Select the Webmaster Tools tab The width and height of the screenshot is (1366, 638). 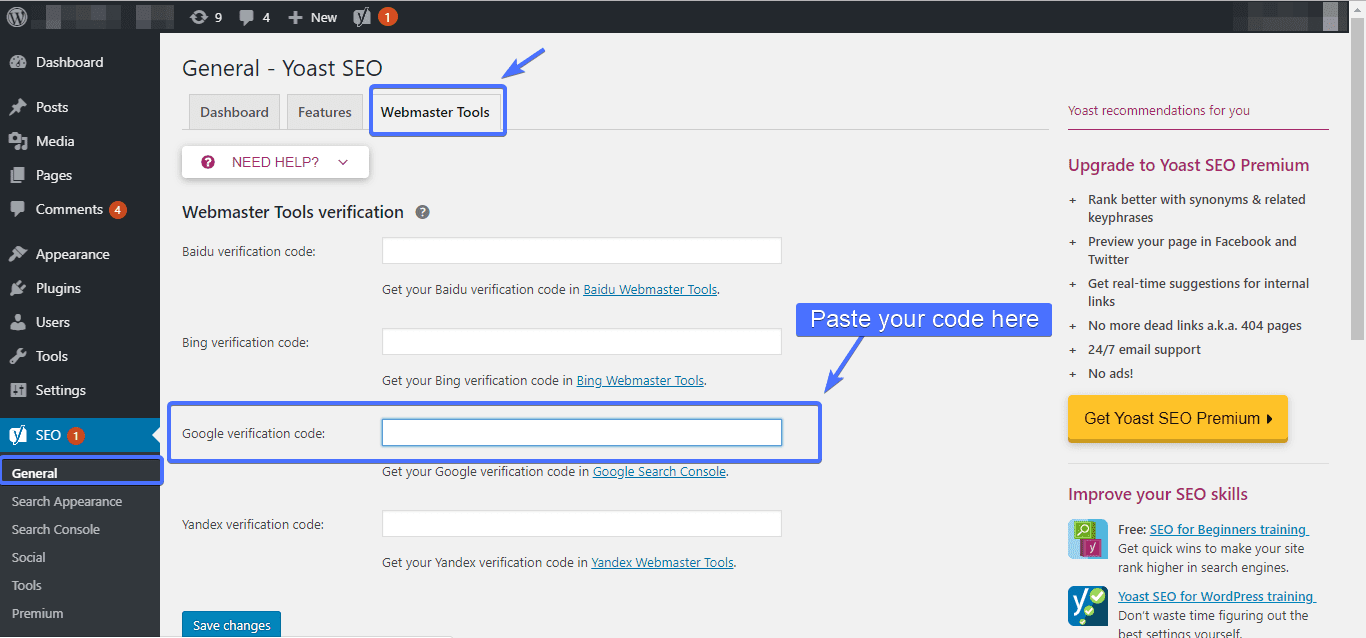tap(435, 112)
